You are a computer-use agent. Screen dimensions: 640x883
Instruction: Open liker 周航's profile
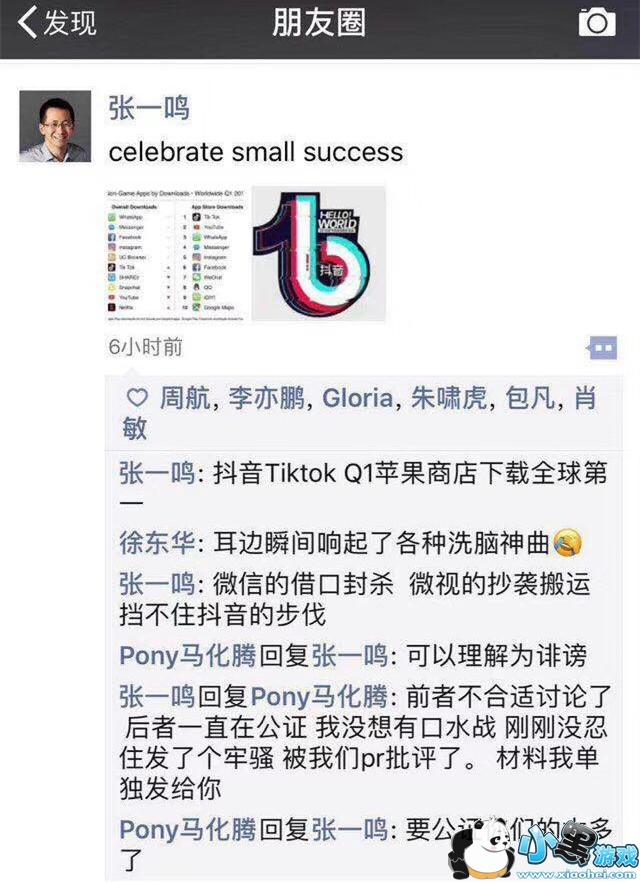coord(185,398)
